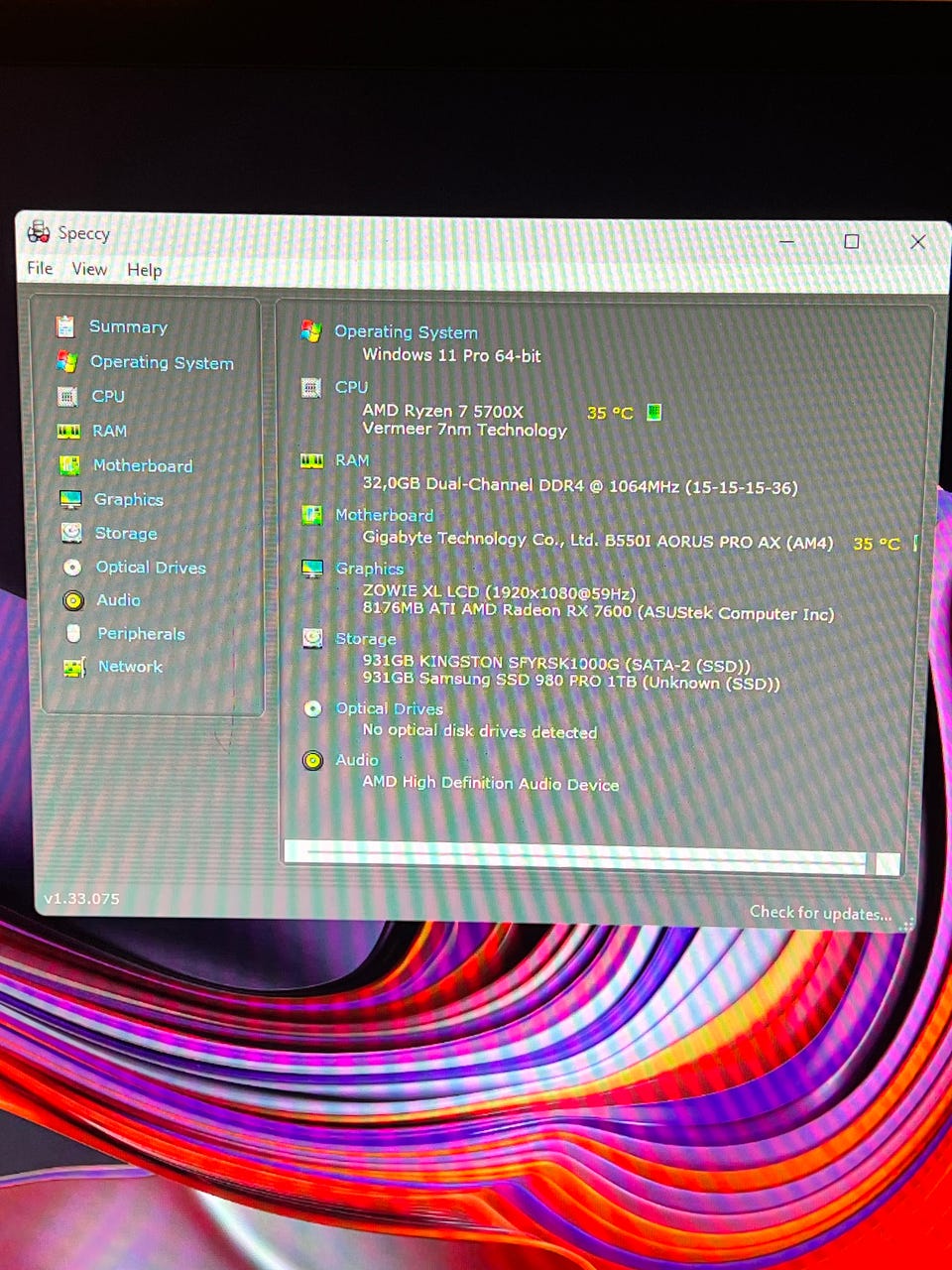This screenshot has height=1270, width=952.
Task: Click the Speccy app icon in title bar
Action: click(x=39, y=232)
